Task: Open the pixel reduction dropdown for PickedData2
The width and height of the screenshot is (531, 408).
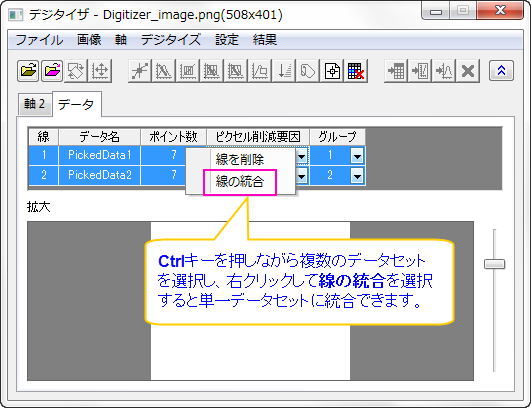Action: 301,176
